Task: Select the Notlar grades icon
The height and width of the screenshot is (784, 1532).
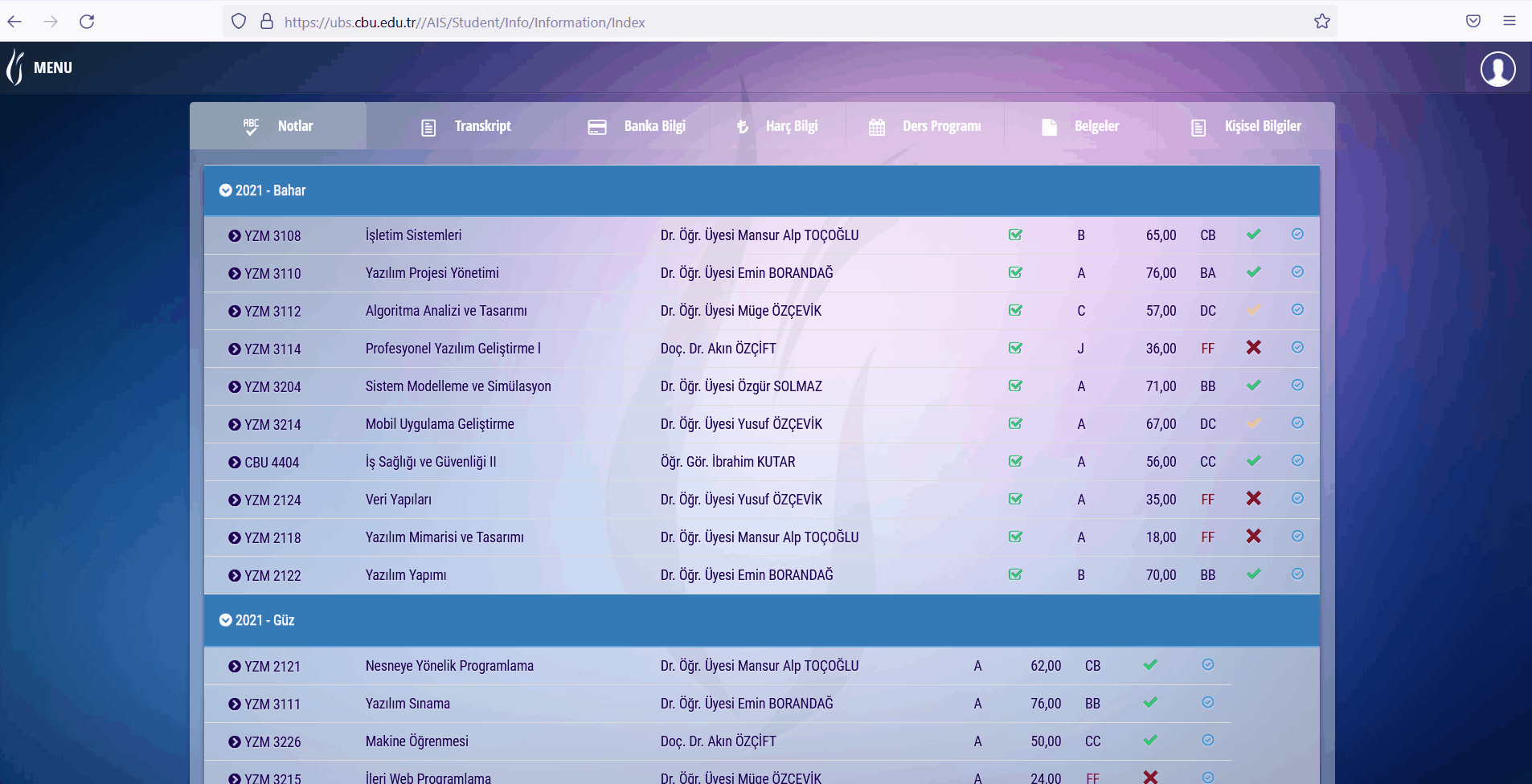Action: (252, 125)
